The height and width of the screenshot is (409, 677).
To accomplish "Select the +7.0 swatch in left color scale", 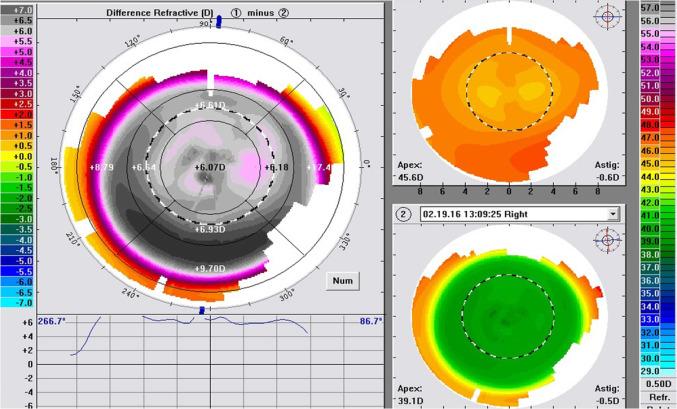I will 18,7.
